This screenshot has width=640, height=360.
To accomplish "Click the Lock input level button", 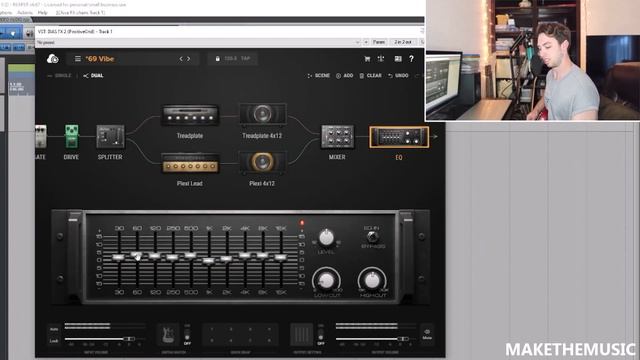I will (x=54, y=340).
